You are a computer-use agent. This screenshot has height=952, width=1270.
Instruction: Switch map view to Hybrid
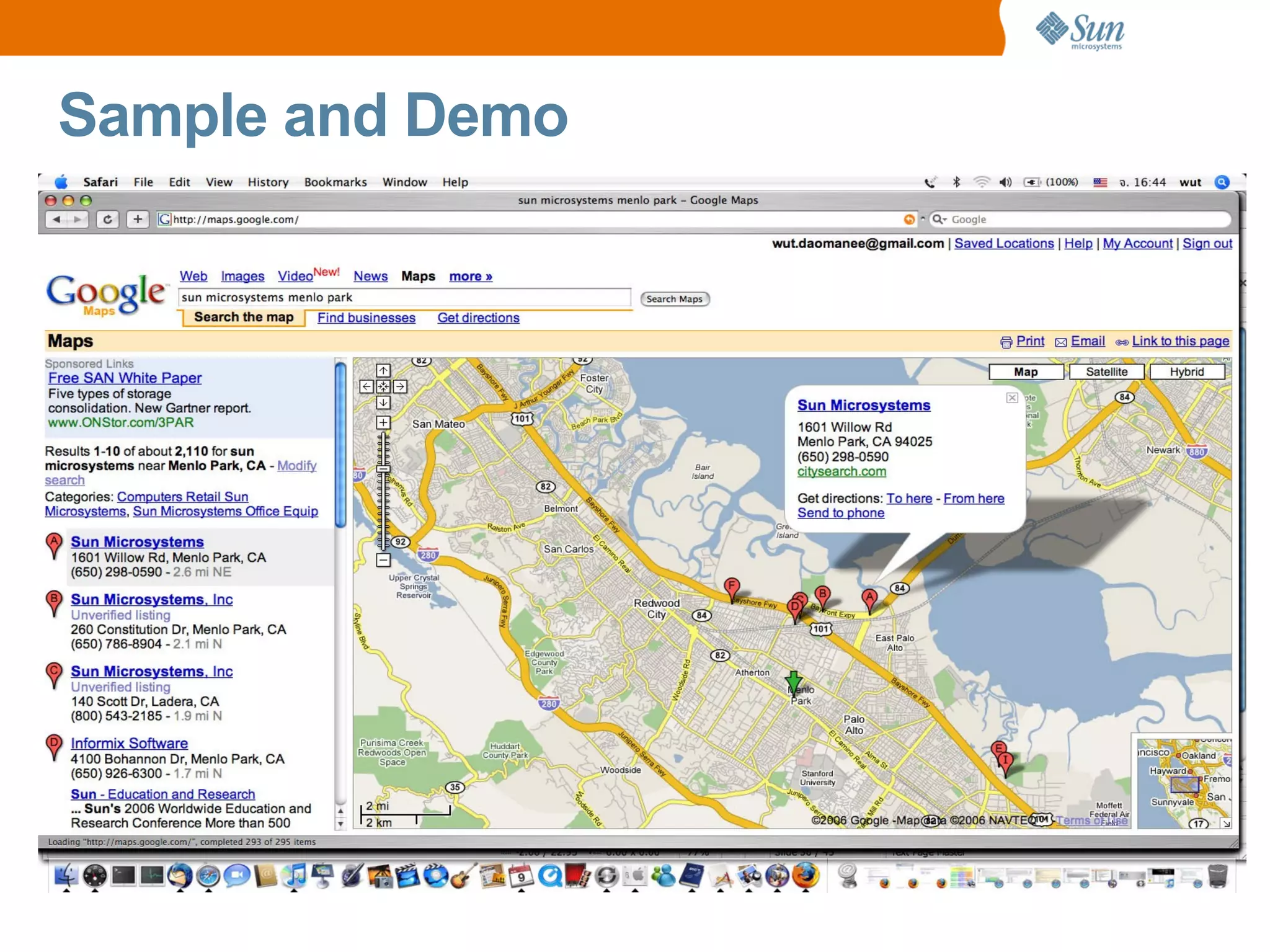(1186, 371)
